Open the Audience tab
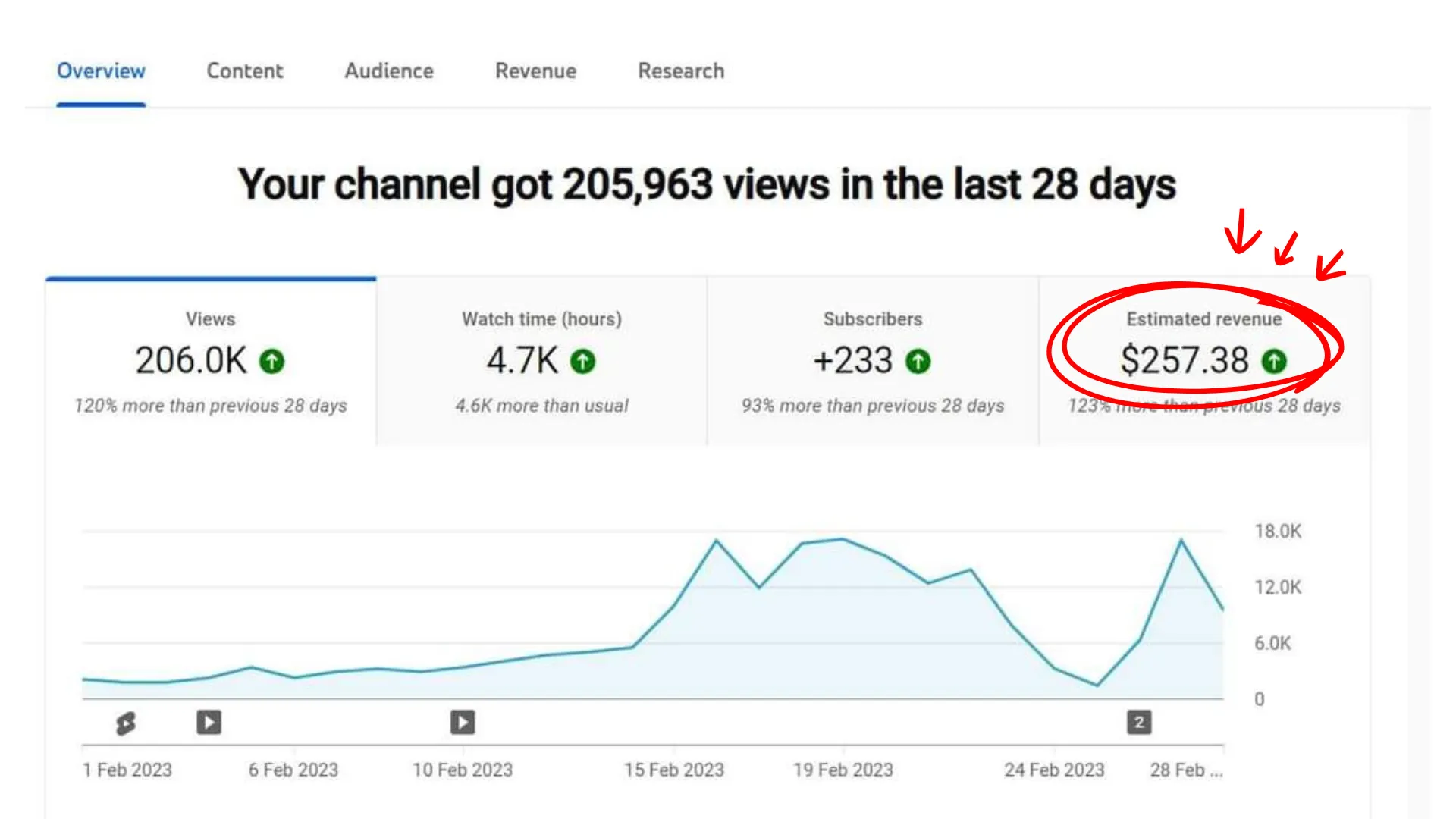Screen dimensions: 1456x819 [x=389, y=71]
